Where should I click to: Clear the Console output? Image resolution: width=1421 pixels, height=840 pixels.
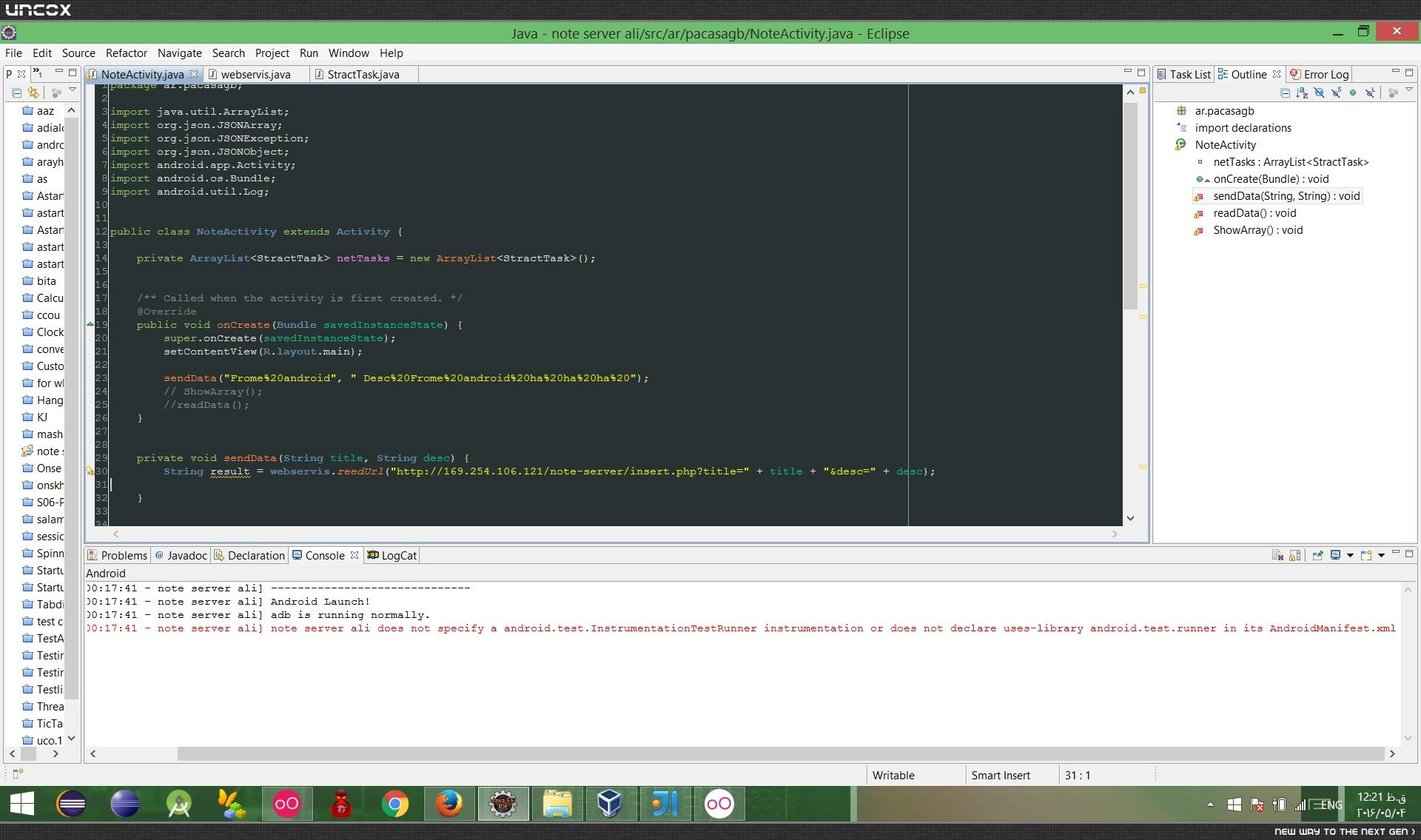click(1277, 555)
